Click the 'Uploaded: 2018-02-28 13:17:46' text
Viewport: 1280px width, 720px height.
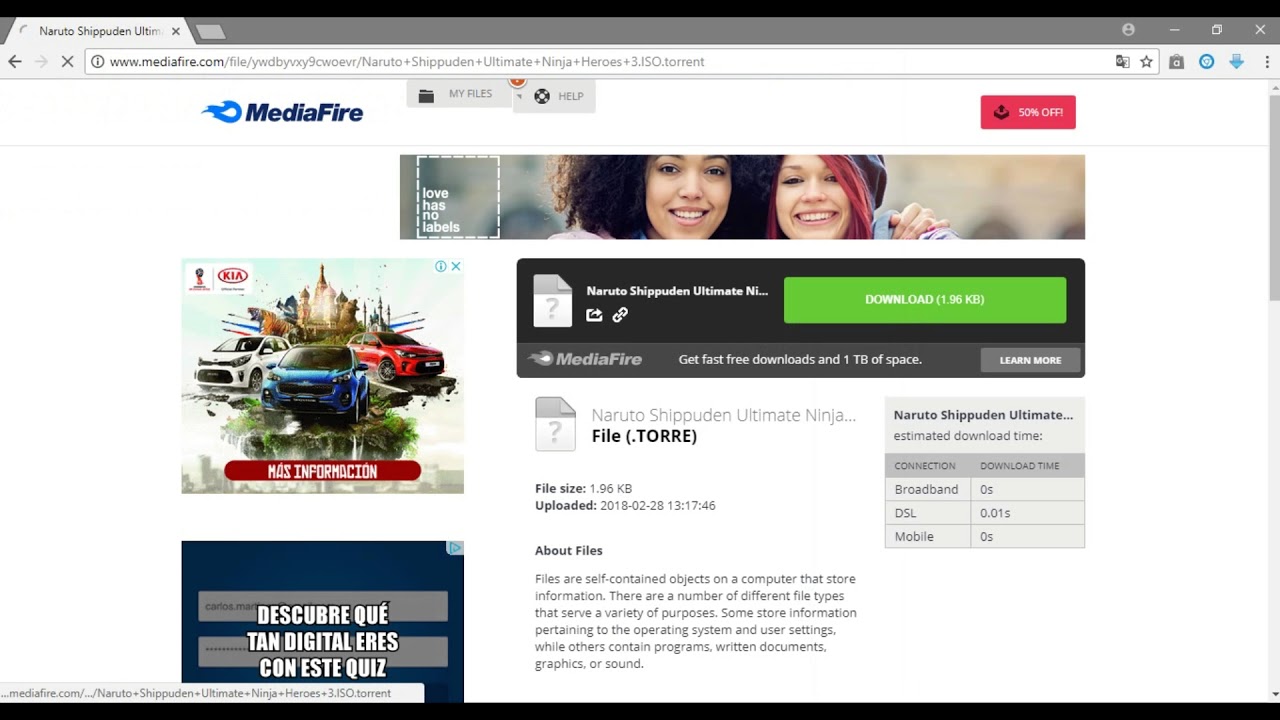click(625, 506)
